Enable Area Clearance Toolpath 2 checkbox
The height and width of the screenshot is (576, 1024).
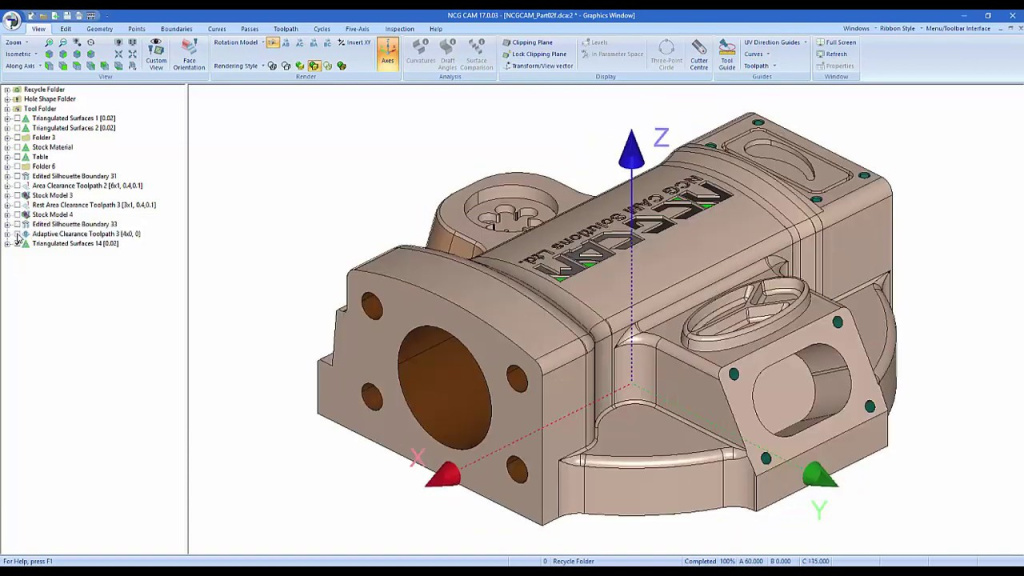click(17, 186)
